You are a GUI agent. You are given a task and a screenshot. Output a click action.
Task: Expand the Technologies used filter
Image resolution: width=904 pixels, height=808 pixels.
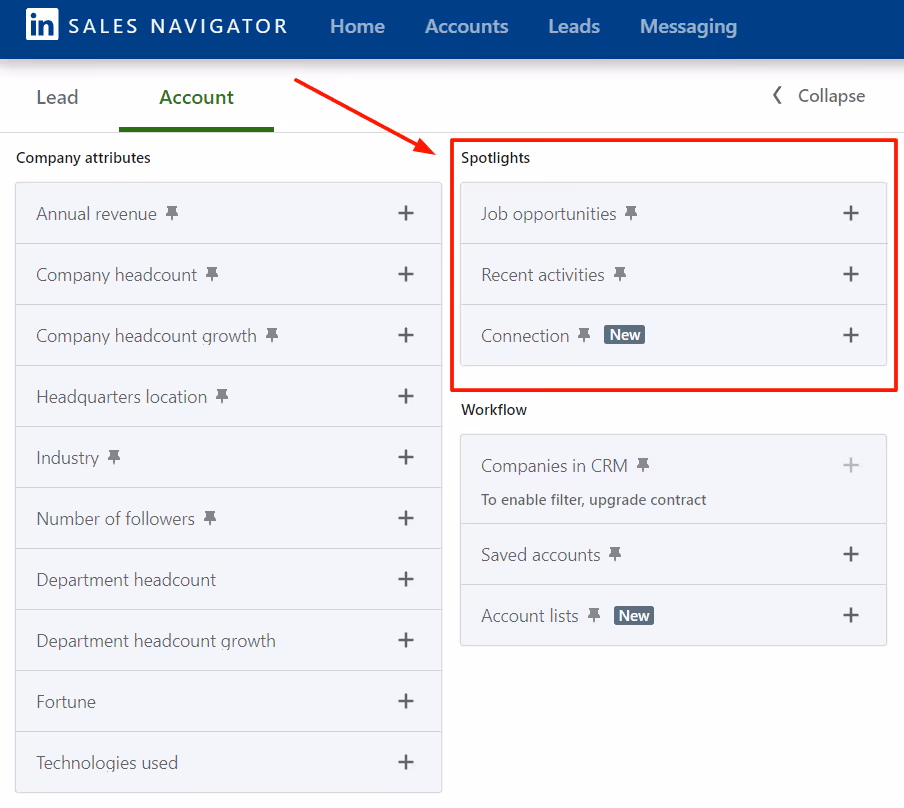click(406, 762)
